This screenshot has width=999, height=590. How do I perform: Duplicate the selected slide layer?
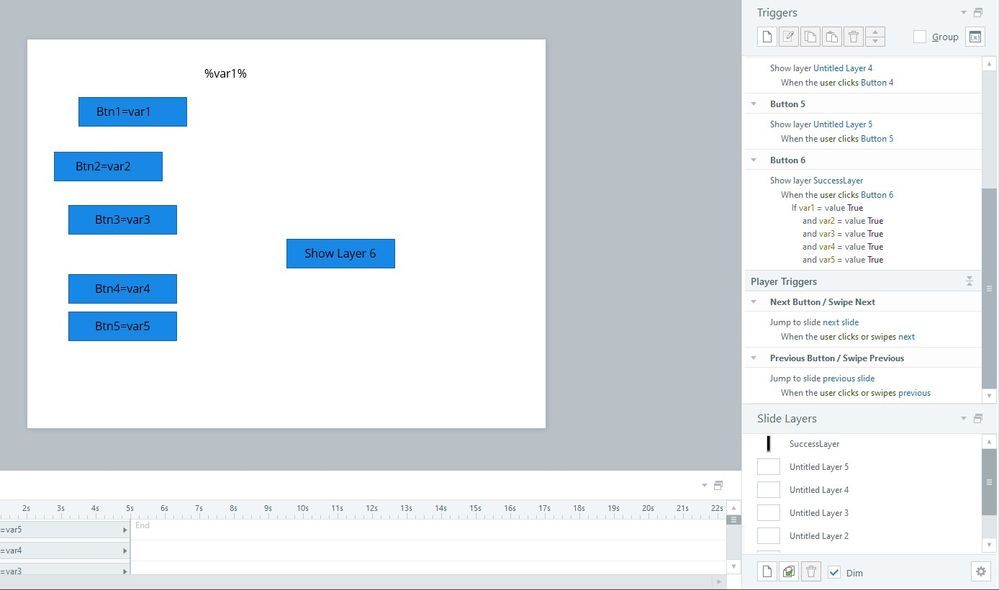click(789, 572)
